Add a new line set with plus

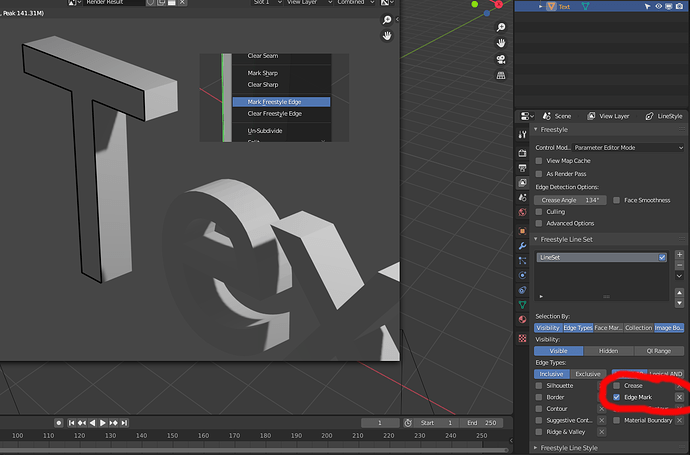tap(679, 254)
